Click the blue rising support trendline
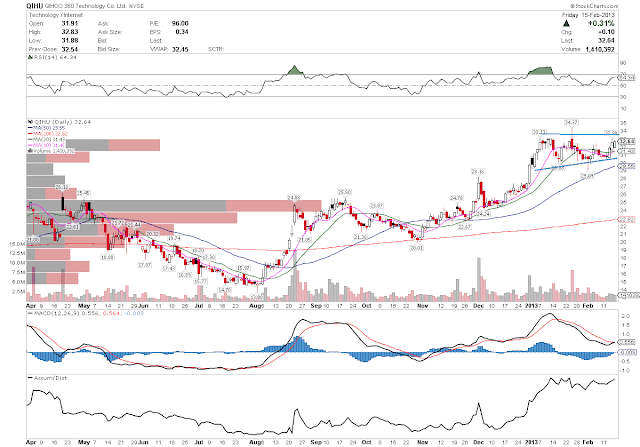Screen dimensions: 640x447 pos(576,164)
